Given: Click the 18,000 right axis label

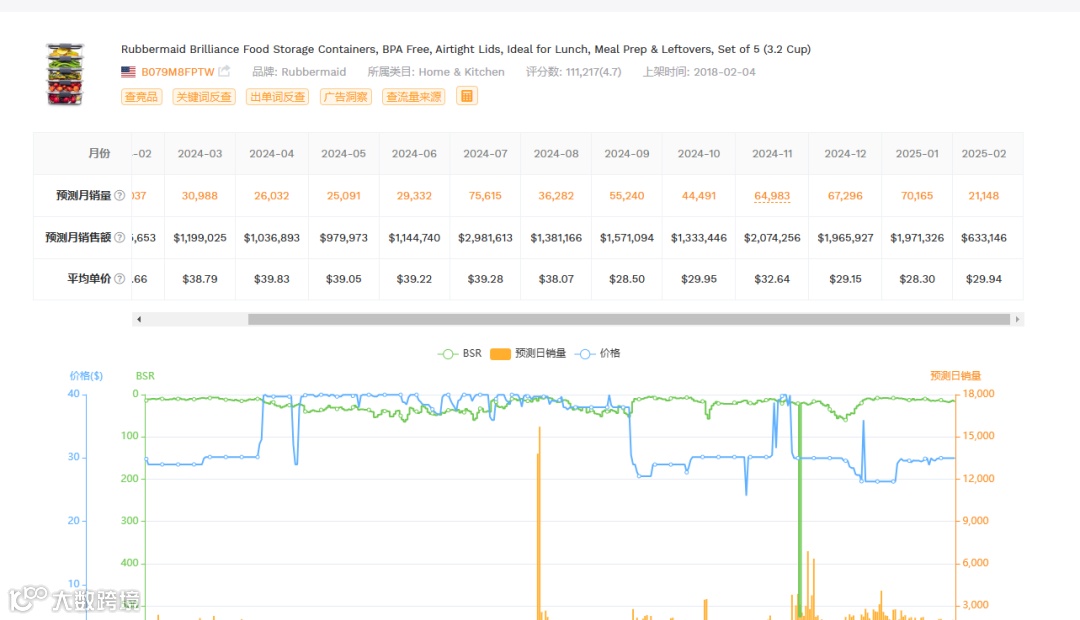Looking at the screenshot, I should point(978,393).
